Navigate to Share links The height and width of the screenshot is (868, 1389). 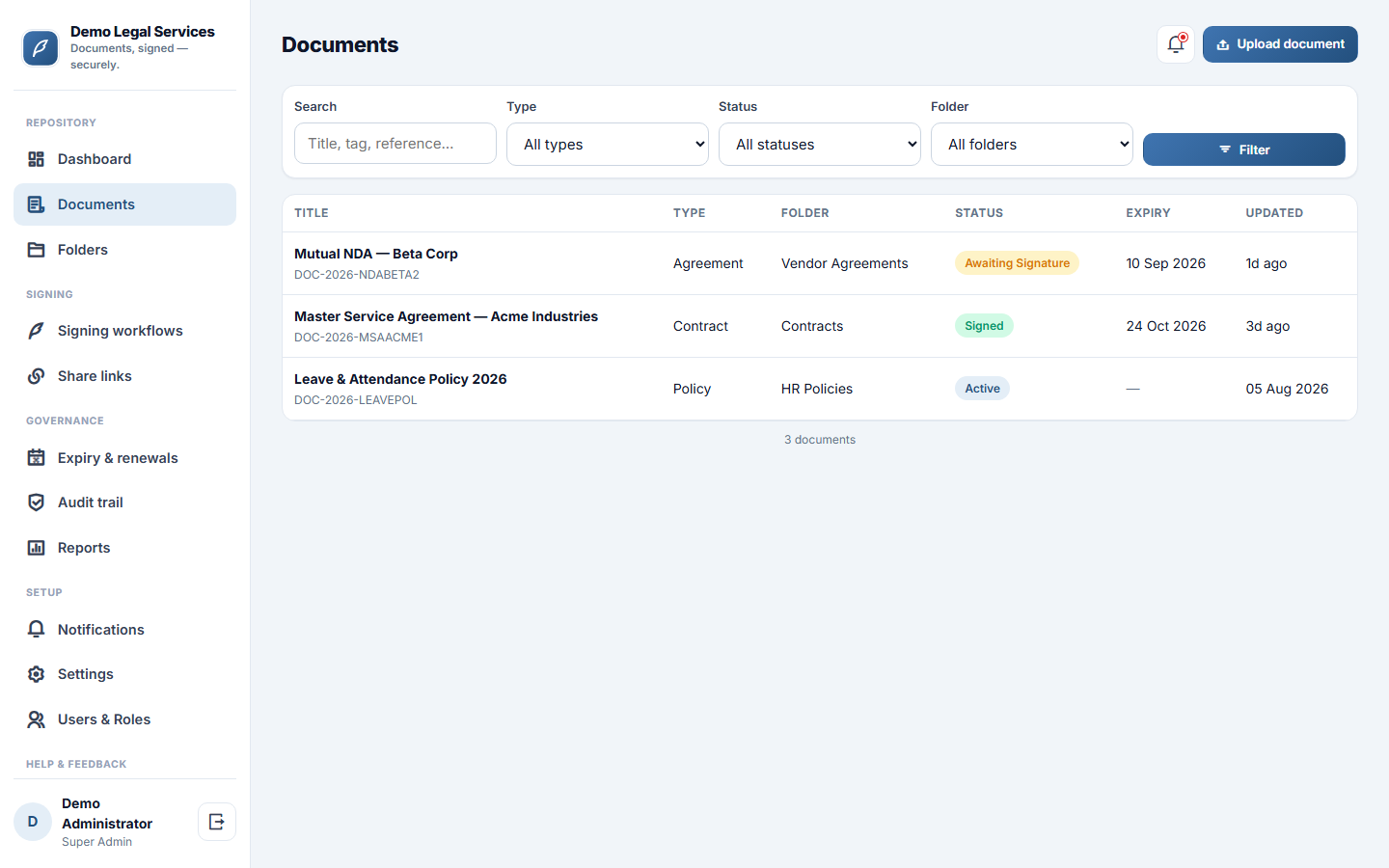(124, 376)
